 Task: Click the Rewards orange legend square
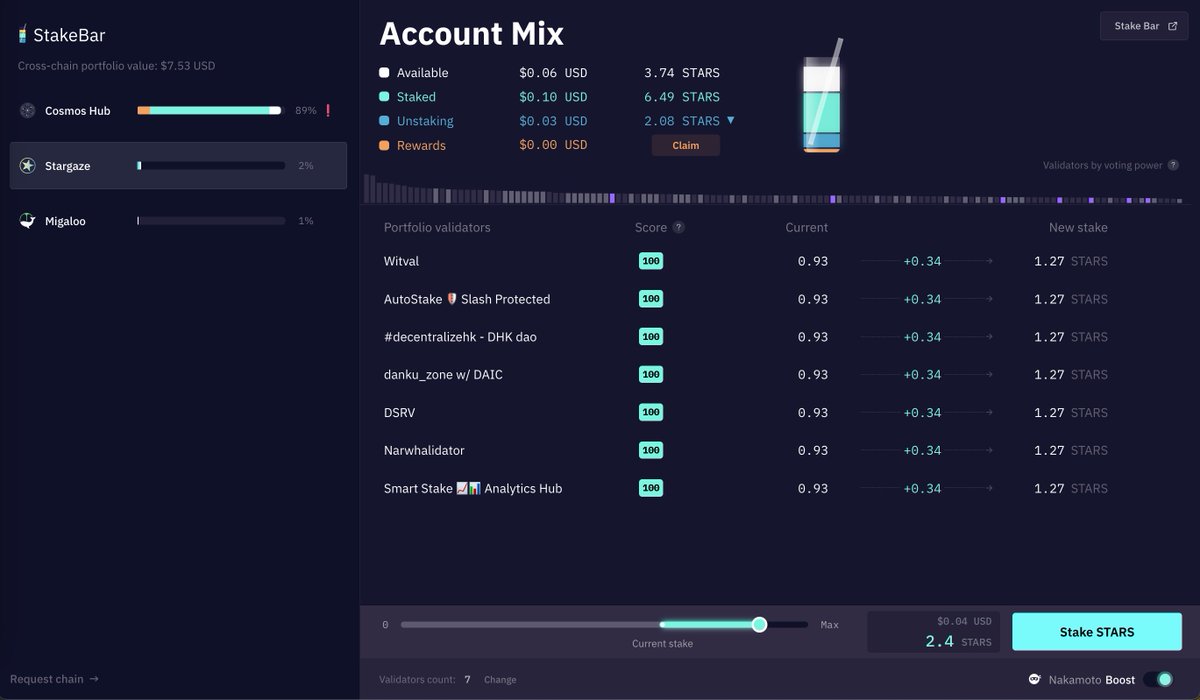(384, 145)
